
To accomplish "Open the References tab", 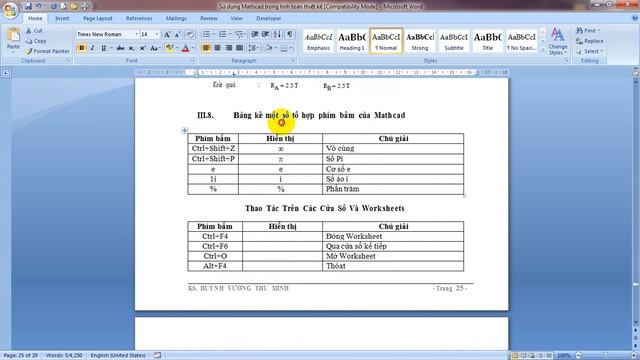I will pyautogui.click(x=139, y=18).
